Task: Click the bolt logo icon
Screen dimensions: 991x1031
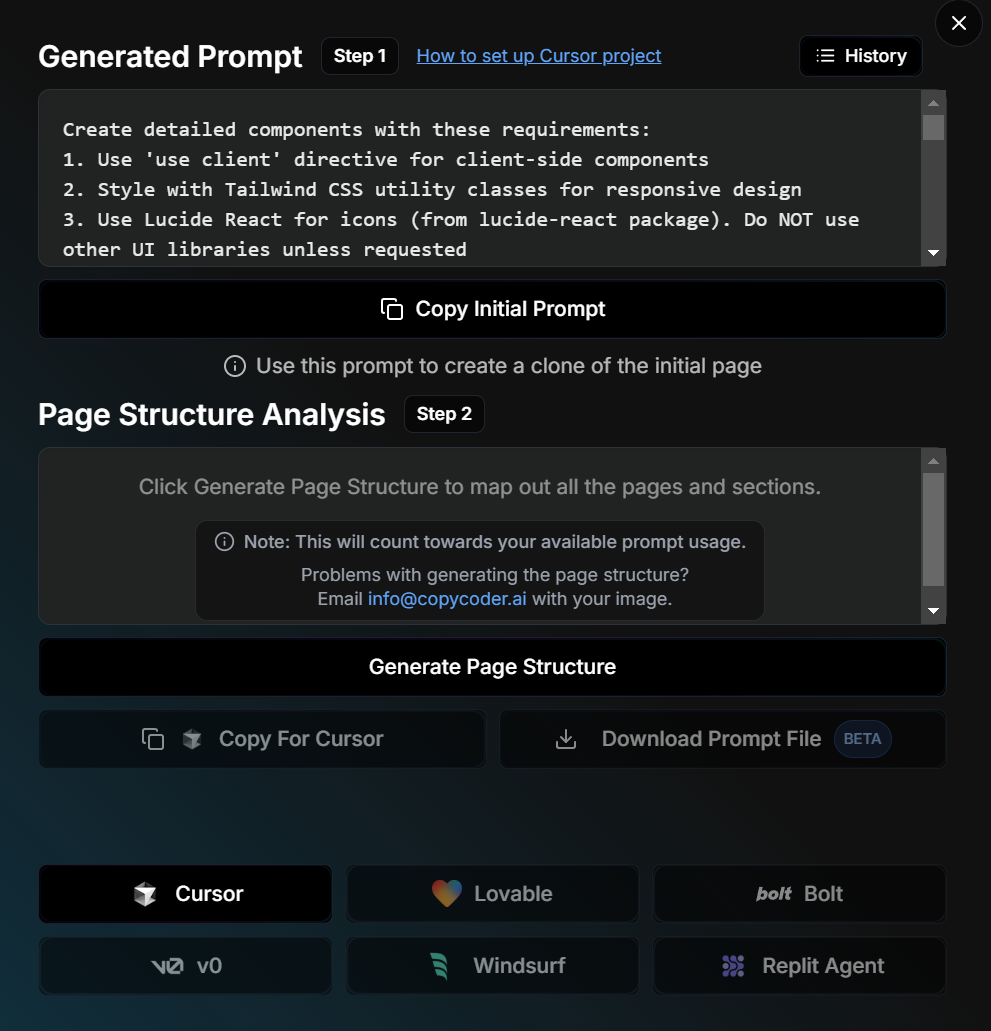Action: click(774, 894)
